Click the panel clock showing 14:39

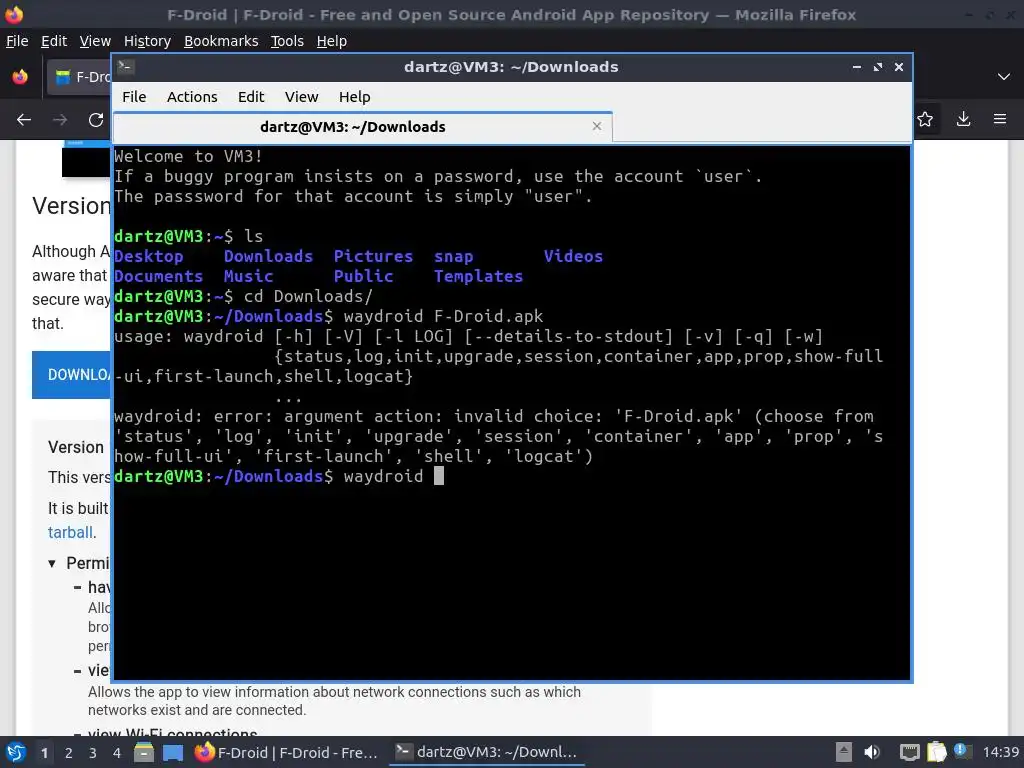coord(1000,752)
